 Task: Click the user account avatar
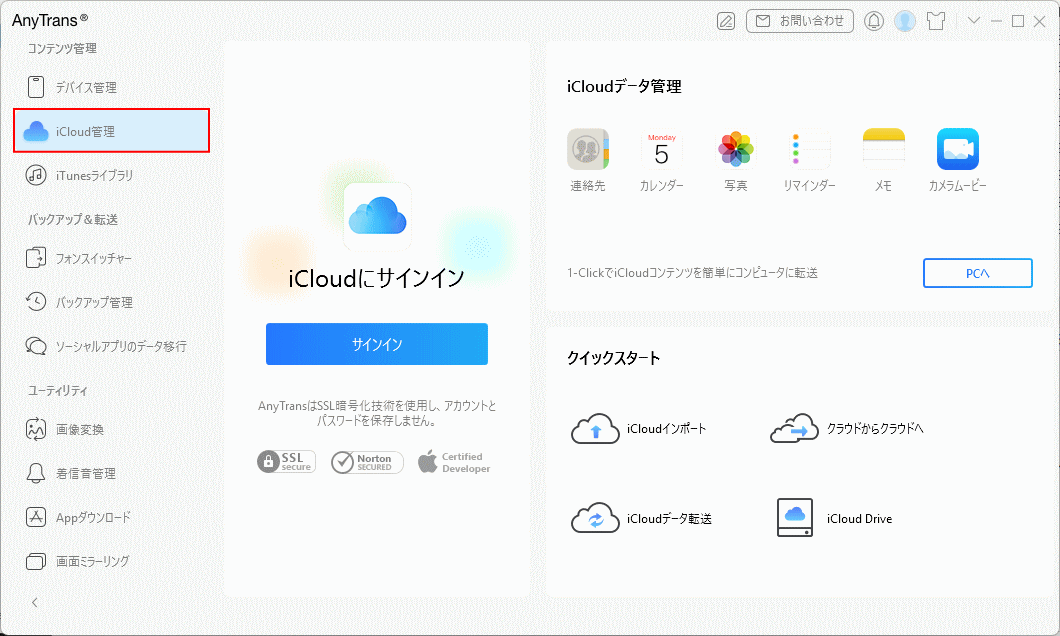(905, 21)
